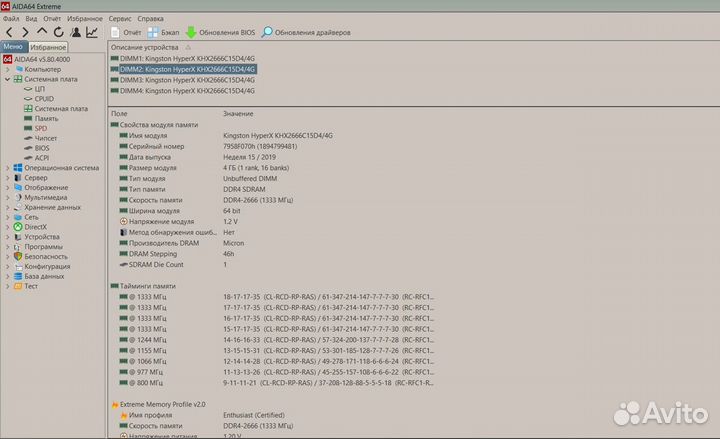Screen dimensions: 720x439
Task: Generate a report with the Отчёт button
Action: coord(126,33)
